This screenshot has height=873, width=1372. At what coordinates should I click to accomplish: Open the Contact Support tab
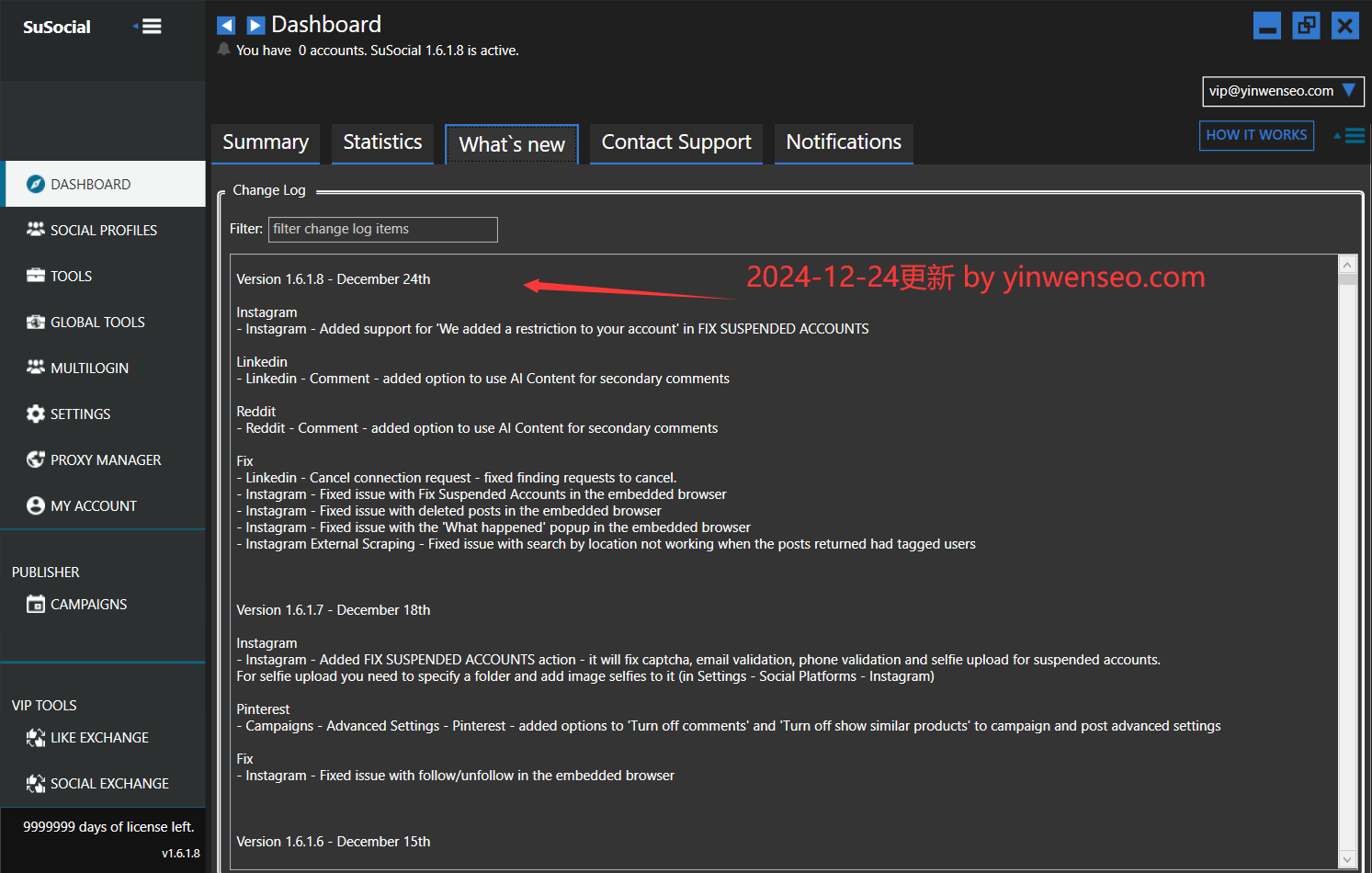pos(676,143)
